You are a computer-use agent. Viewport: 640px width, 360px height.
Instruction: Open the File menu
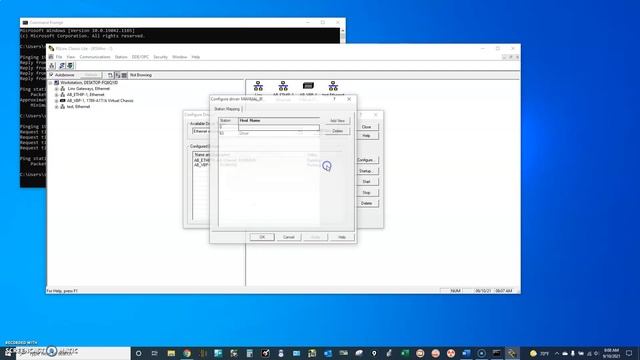59,57
